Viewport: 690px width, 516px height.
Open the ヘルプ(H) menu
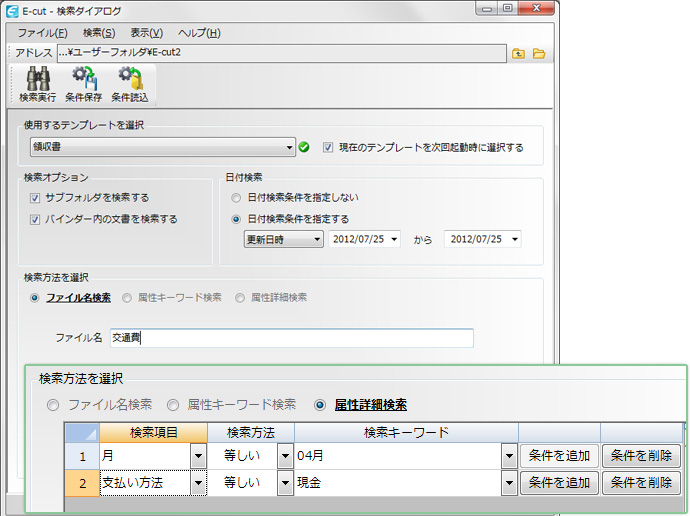(199, 33)
